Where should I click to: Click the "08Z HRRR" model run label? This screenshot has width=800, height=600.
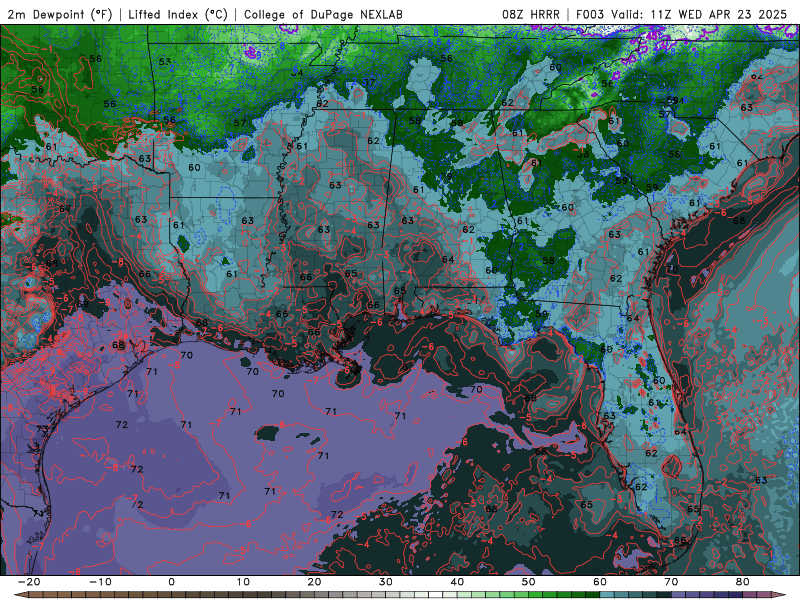(x=531, y=14)
